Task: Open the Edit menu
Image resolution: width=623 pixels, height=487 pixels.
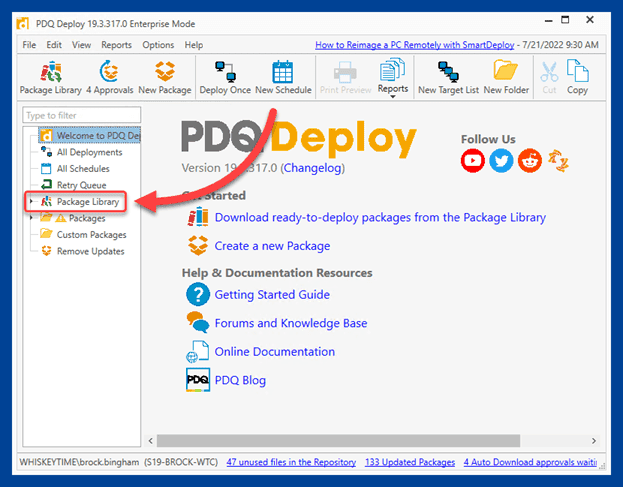Action: [x=54, y=45]
